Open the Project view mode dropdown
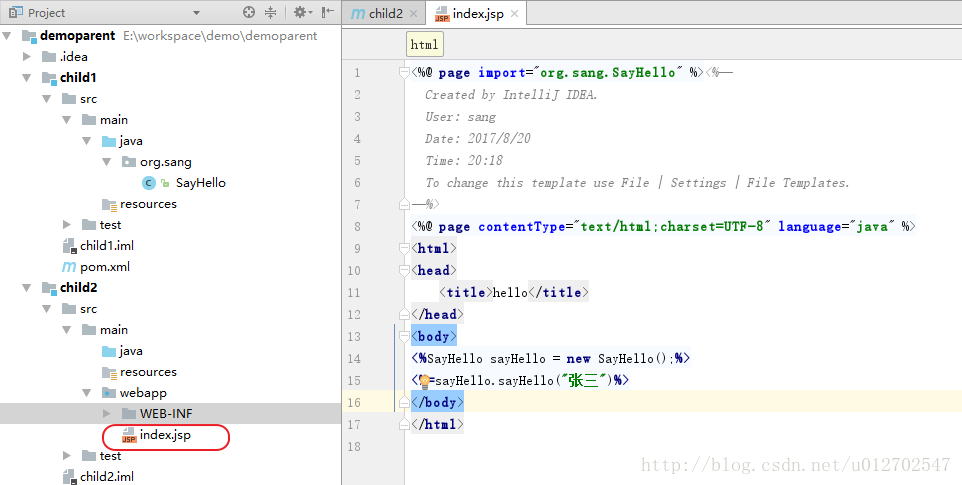The width and height of the screenshot is (962, 485). coord(195,13)
